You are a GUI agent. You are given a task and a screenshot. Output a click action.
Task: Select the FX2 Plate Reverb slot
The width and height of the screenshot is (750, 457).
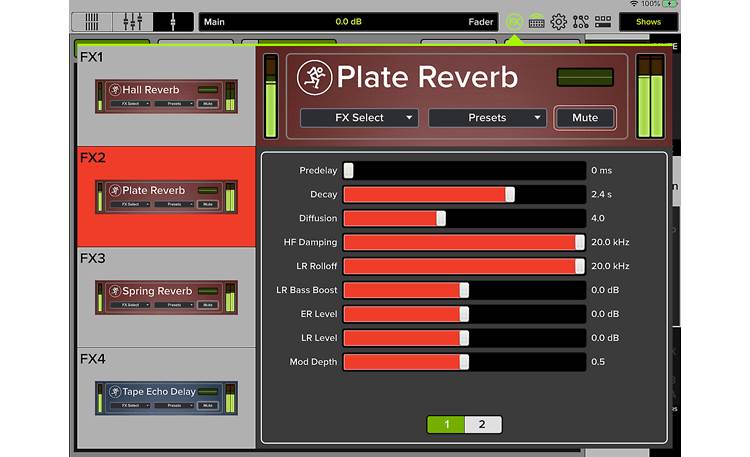pos(166,197)
